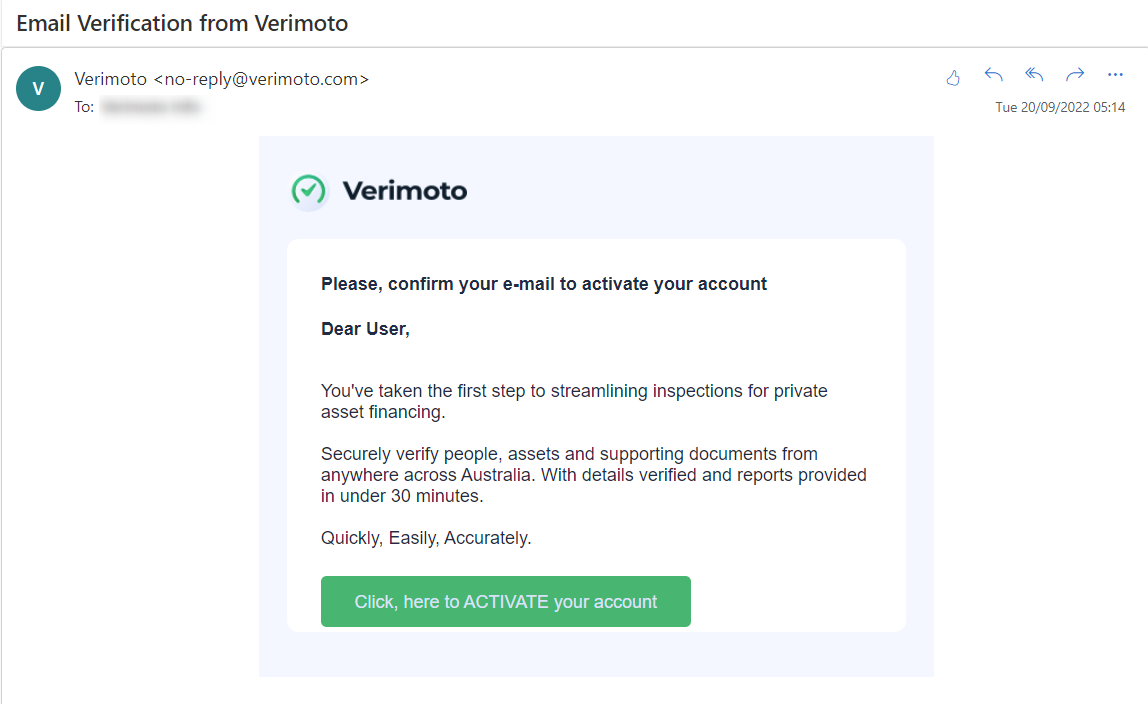1148x704 pixels.
Task: Click, here to ACTIVATE your account
Action: tap(505, 601)
